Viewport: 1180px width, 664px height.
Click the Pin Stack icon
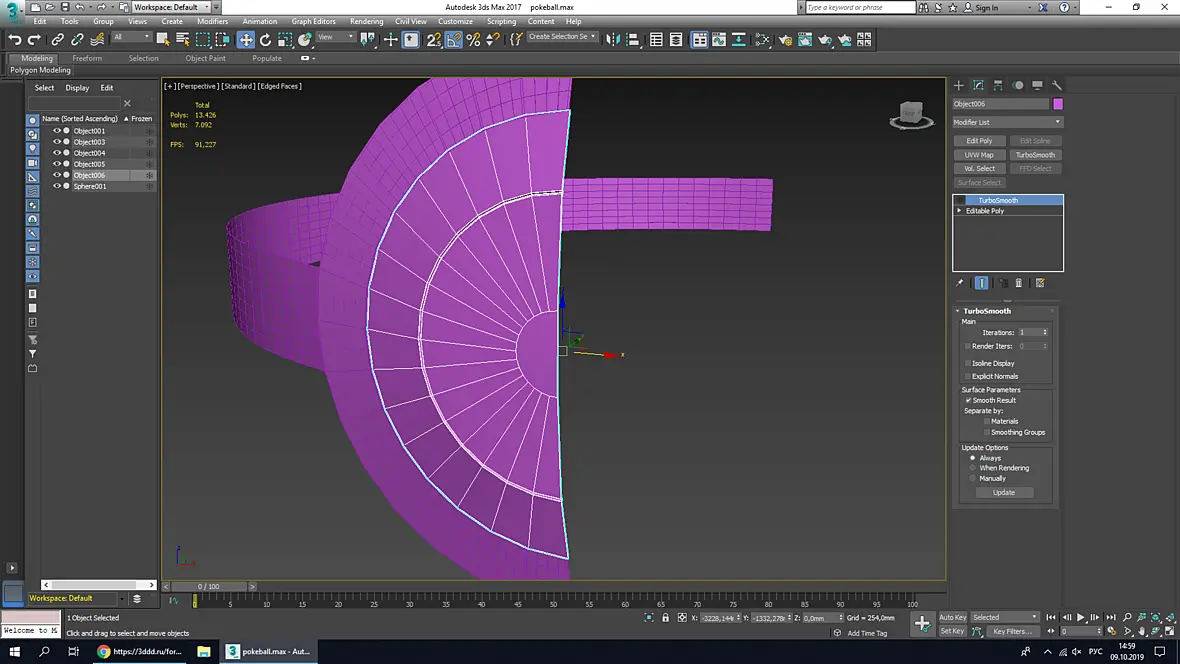click(x=960, y=283)
